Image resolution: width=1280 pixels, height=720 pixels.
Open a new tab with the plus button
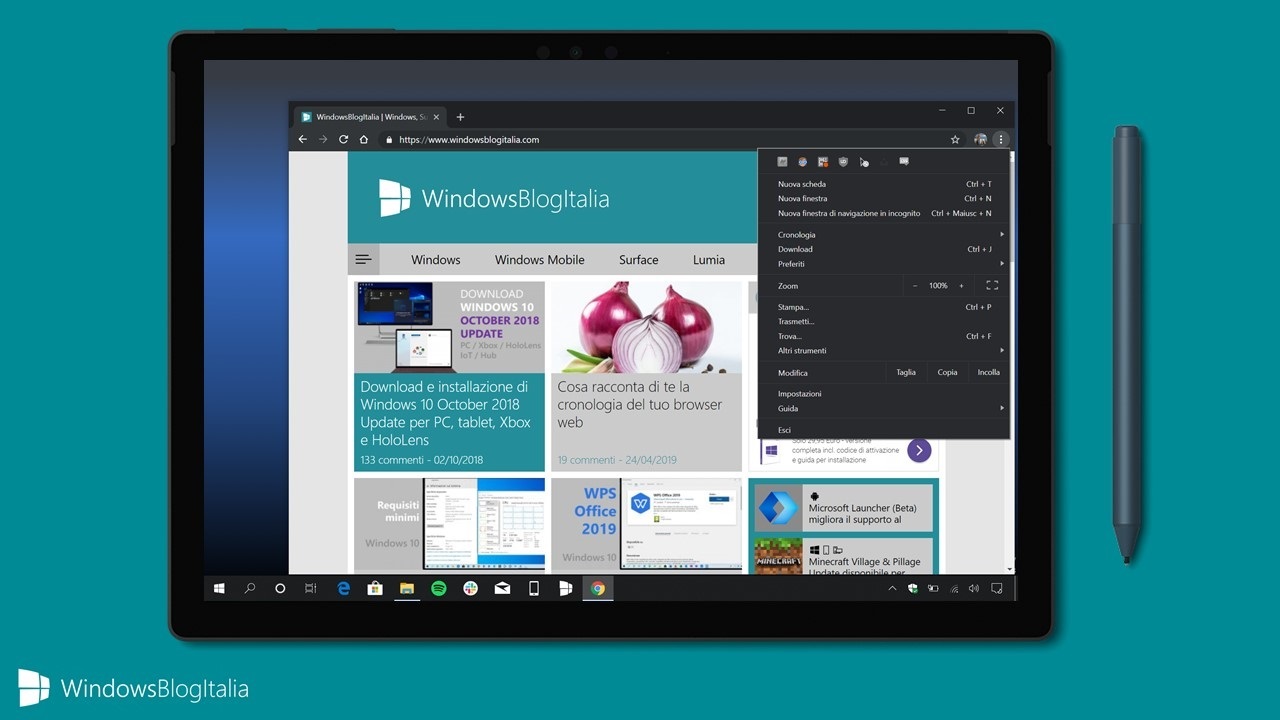pos(460,117)
